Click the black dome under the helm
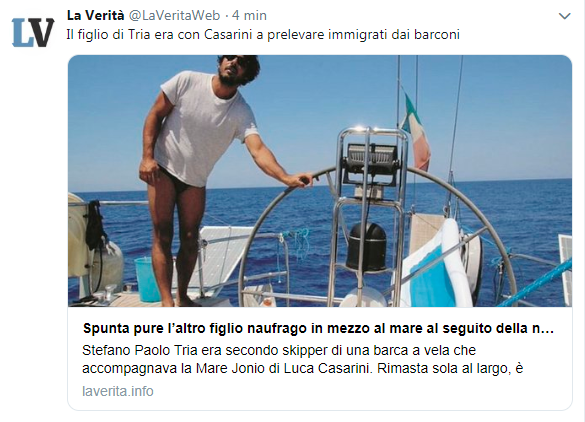Image resolution: width=585 pixels, height=422 pixels. coord(366,246)
